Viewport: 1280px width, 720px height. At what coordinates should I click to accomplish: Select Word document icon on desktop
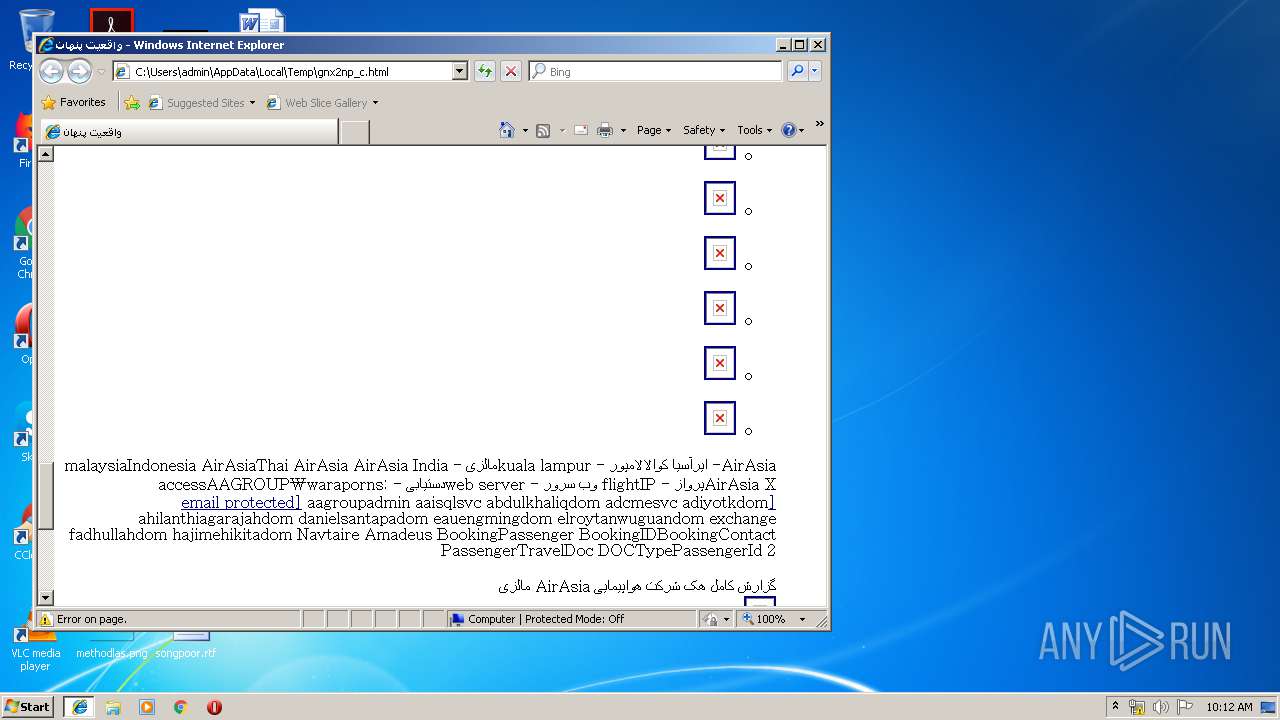pyautogui.click(x=262, y=21)
